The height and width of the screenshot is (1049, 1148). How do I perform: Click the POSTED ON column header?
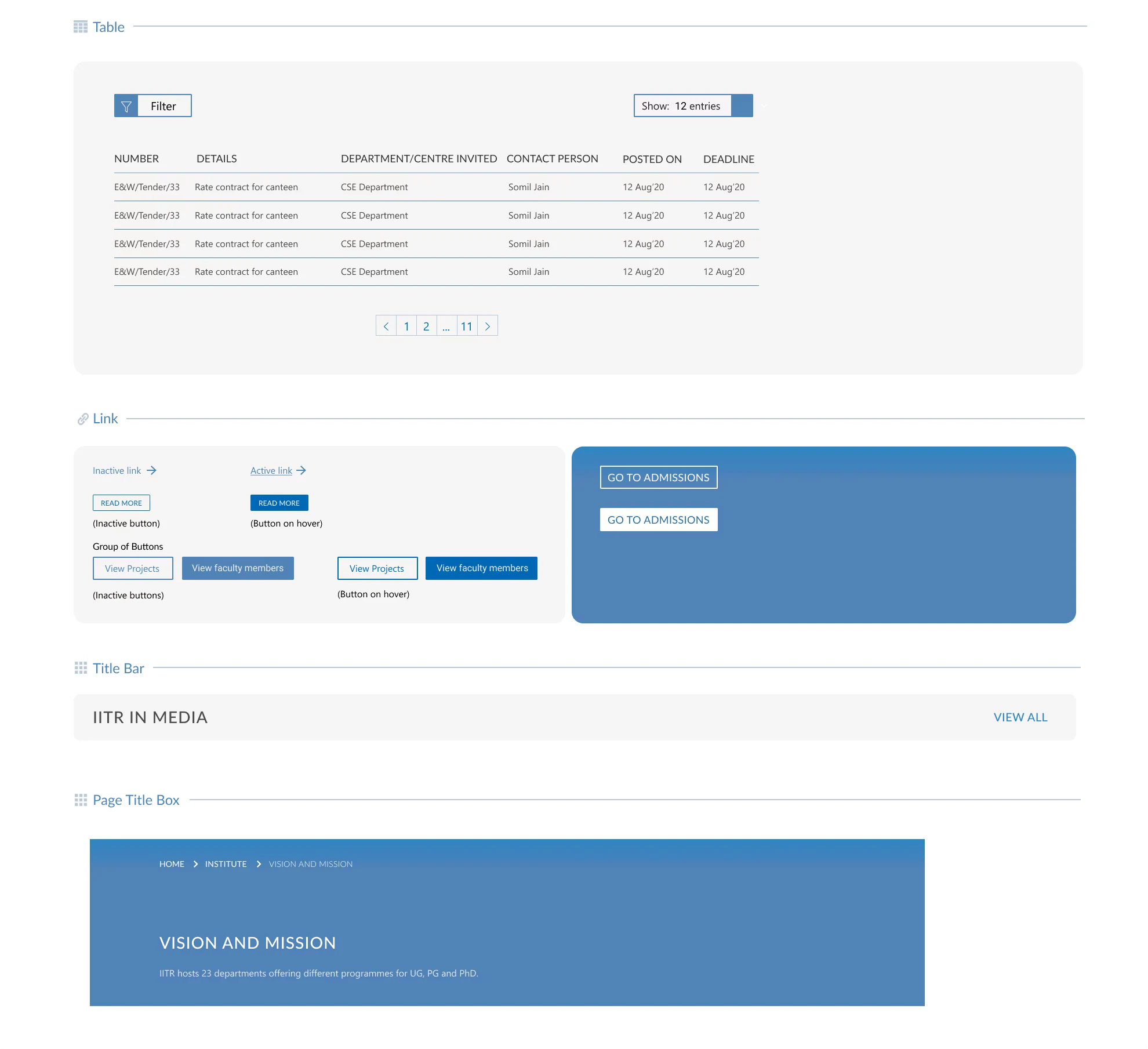click(x=652, y=159)
